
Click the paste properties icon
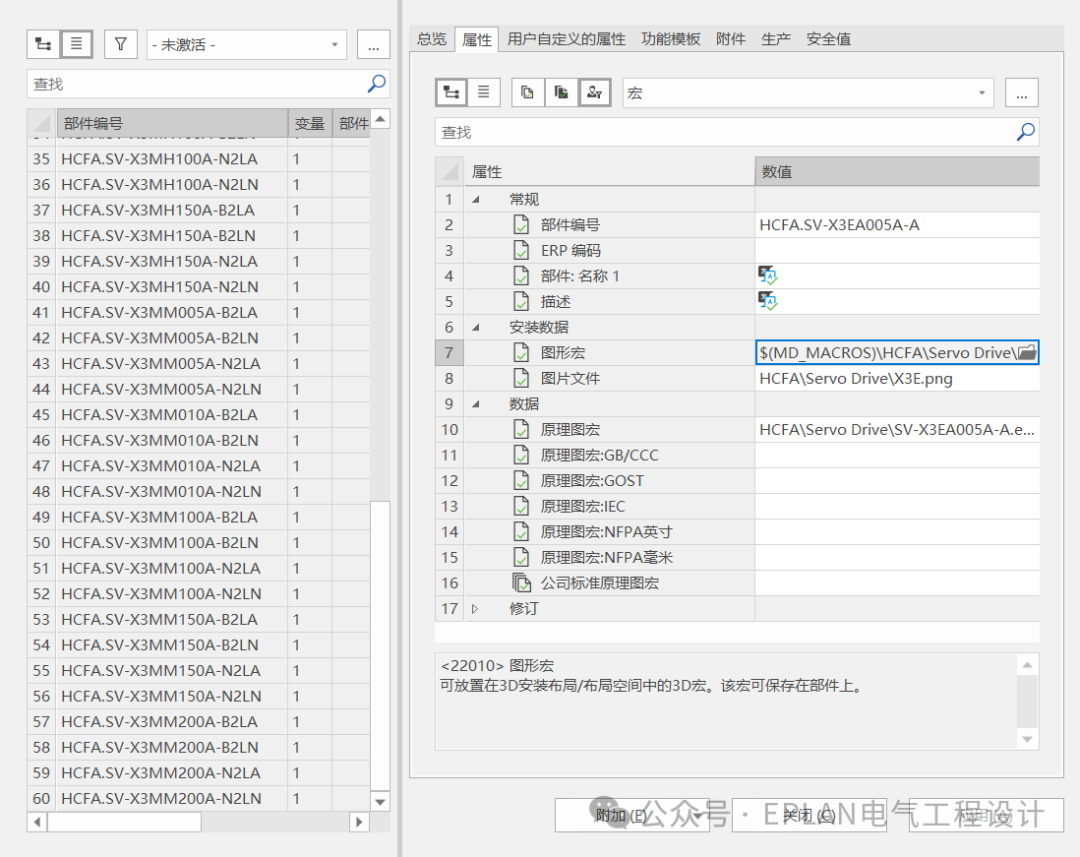point(561,92)
